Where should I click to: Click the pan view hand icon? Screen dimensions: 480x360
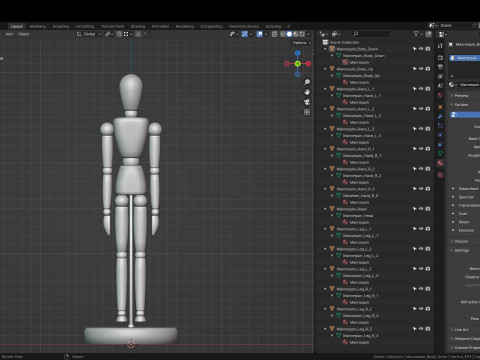tap(307, 92)
